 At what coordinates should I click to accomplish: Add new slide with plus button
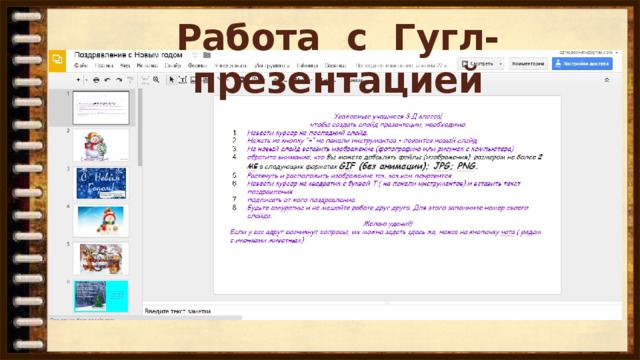click(x=78, y=80)
